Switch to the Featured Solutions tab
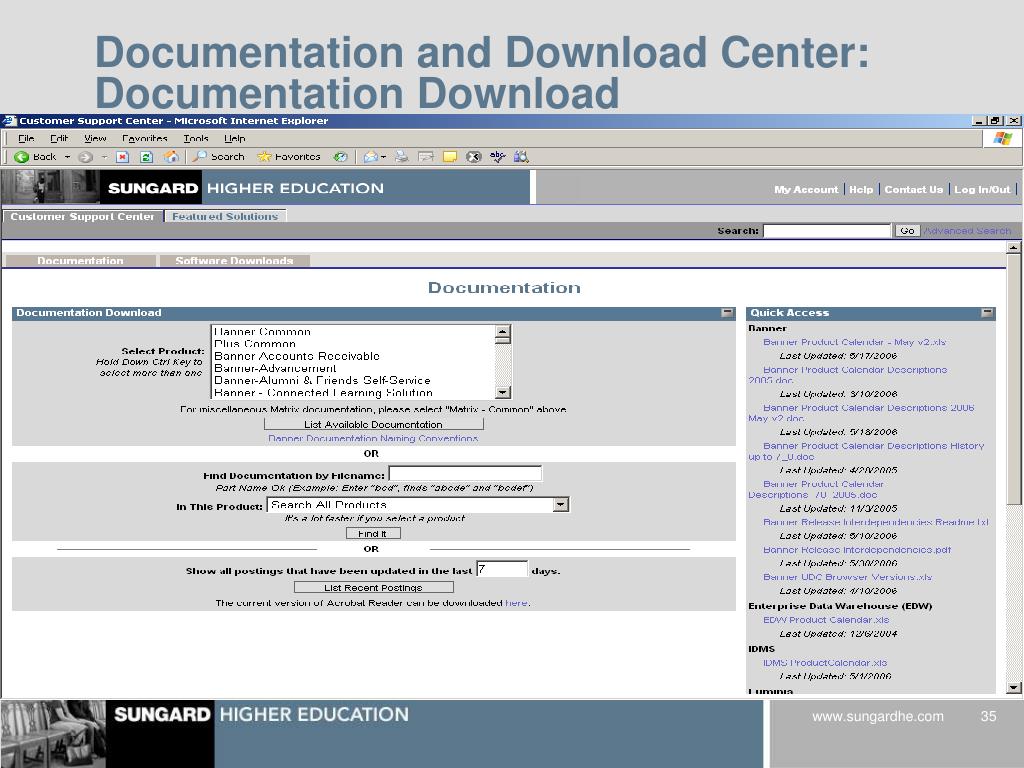The height and width of the screenshot is (768, 1024). 225,216
